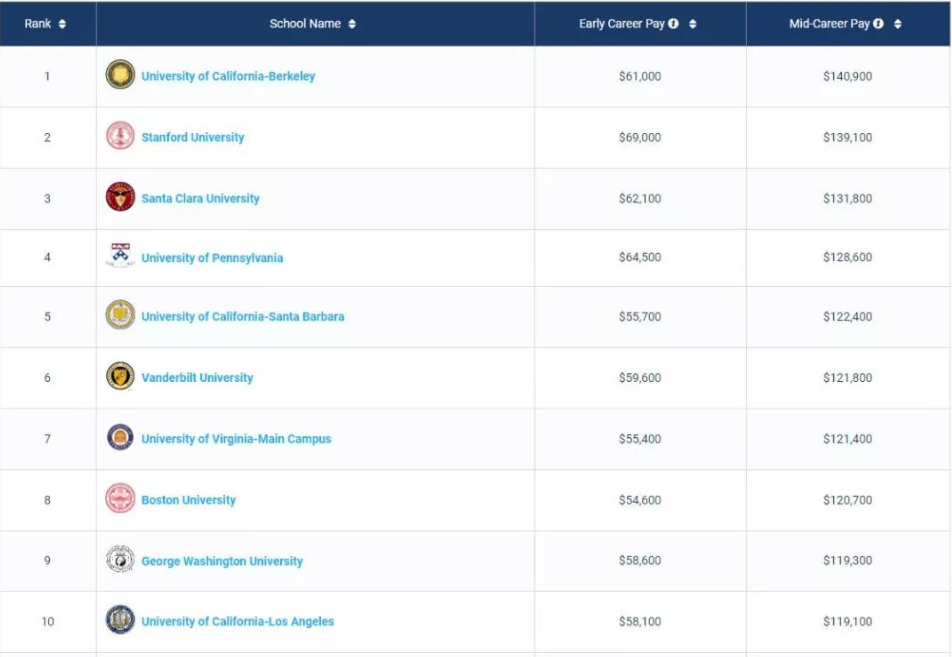Sort by Mid-Career Pay arrows

(x=898, y=24)
